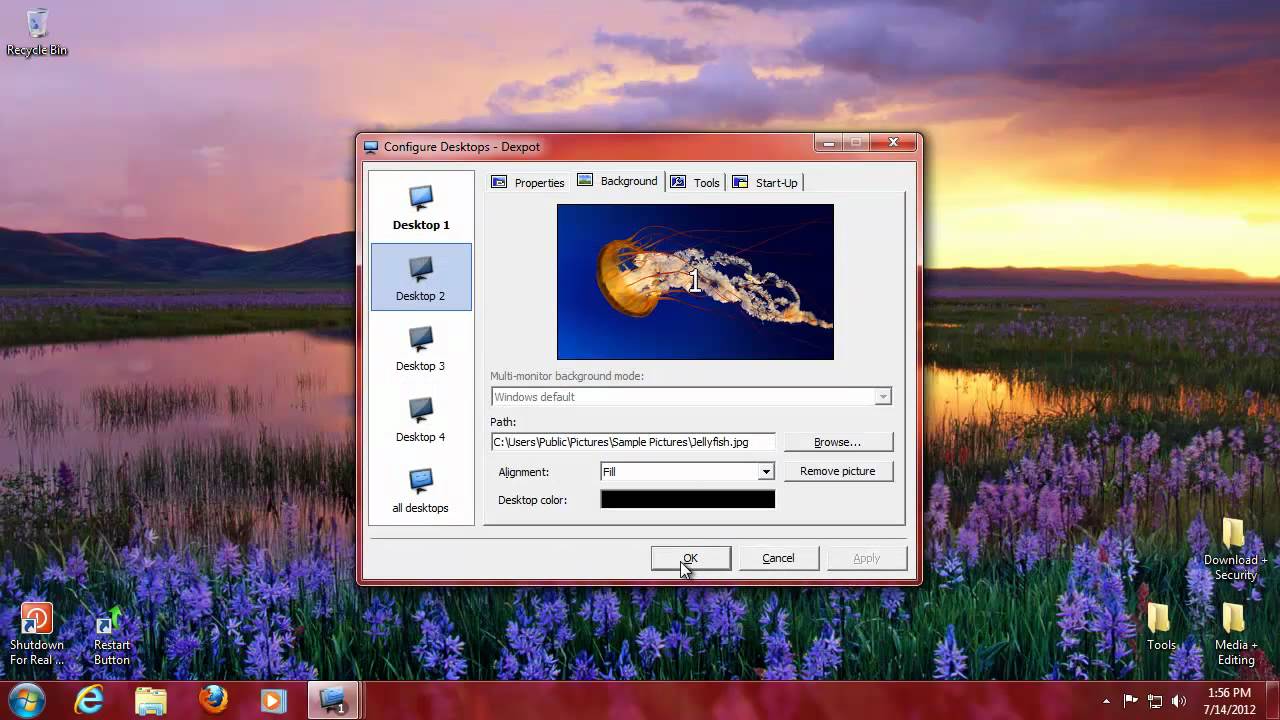
Task: Select Desktop 1 in the desktop list
Action: [x=421, y=207]
